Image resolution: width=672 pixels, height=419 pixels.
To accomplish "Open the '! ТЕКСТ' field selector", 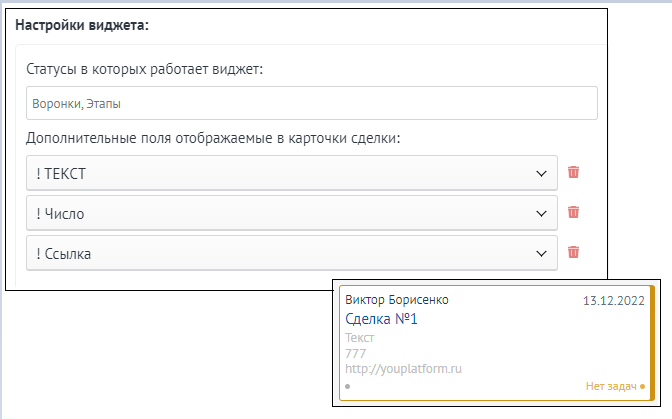I will 292,173.
